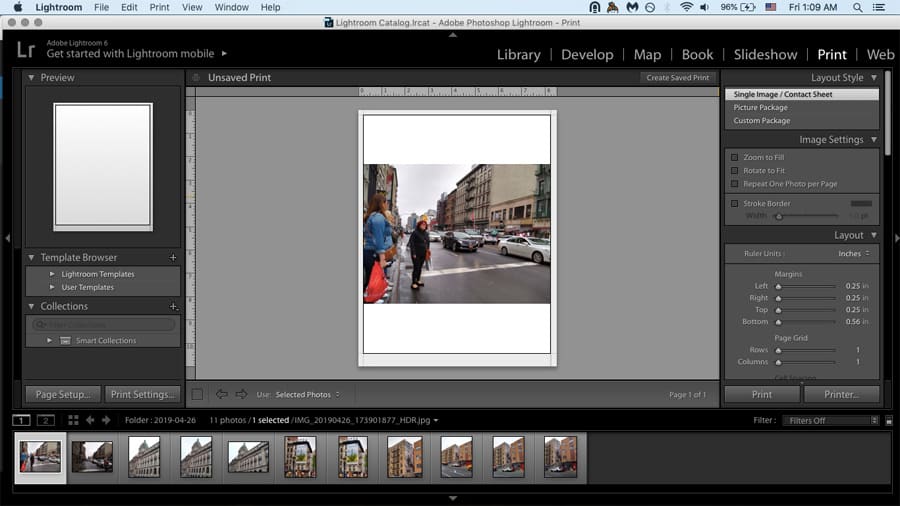This screenshot has width=900, height=506.
Task: Expand User Templates folder
Action: pos(52,287)
